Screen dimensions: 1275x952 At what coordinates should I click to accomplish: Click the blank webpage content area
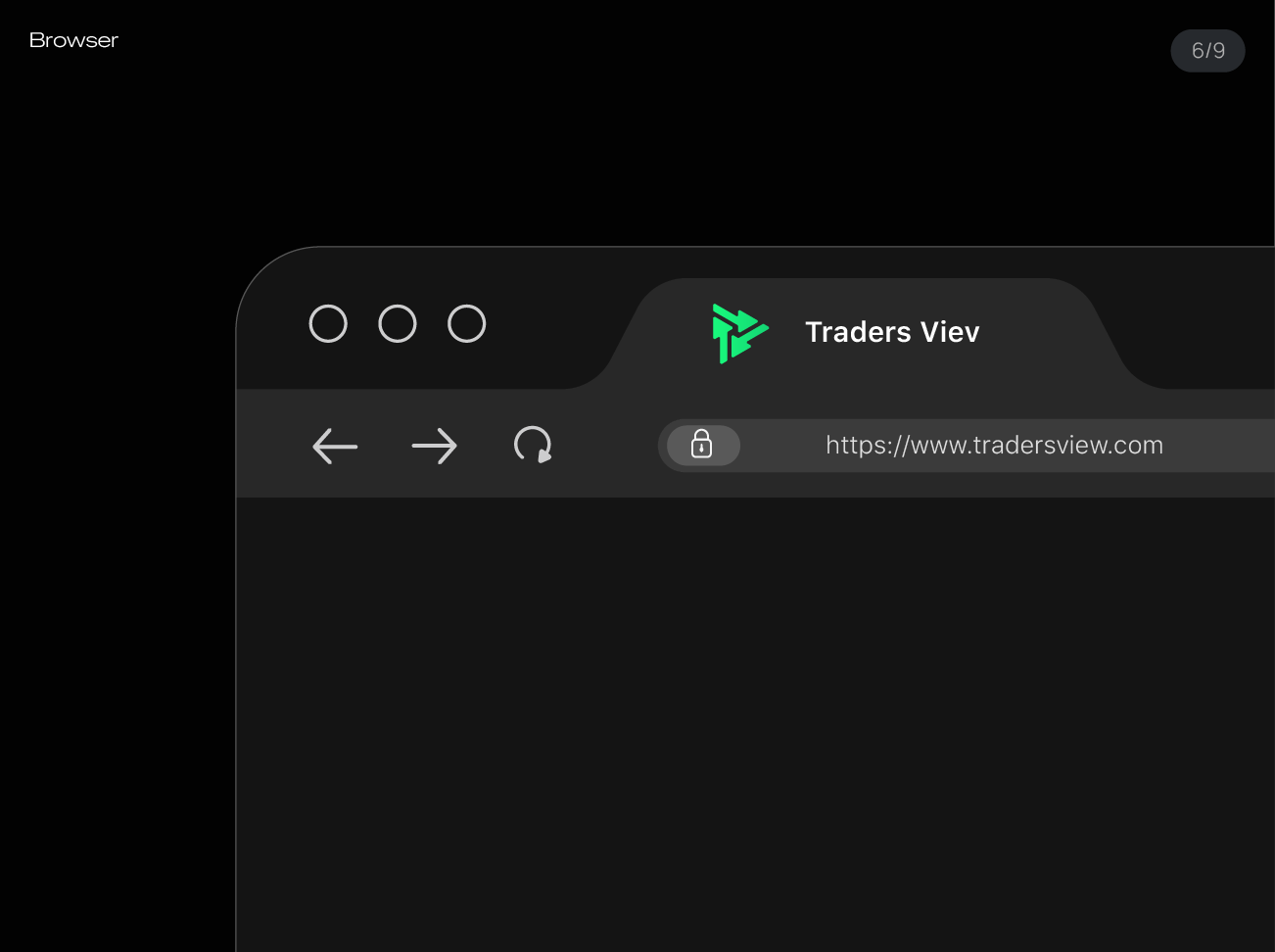[x=755, y=725]
